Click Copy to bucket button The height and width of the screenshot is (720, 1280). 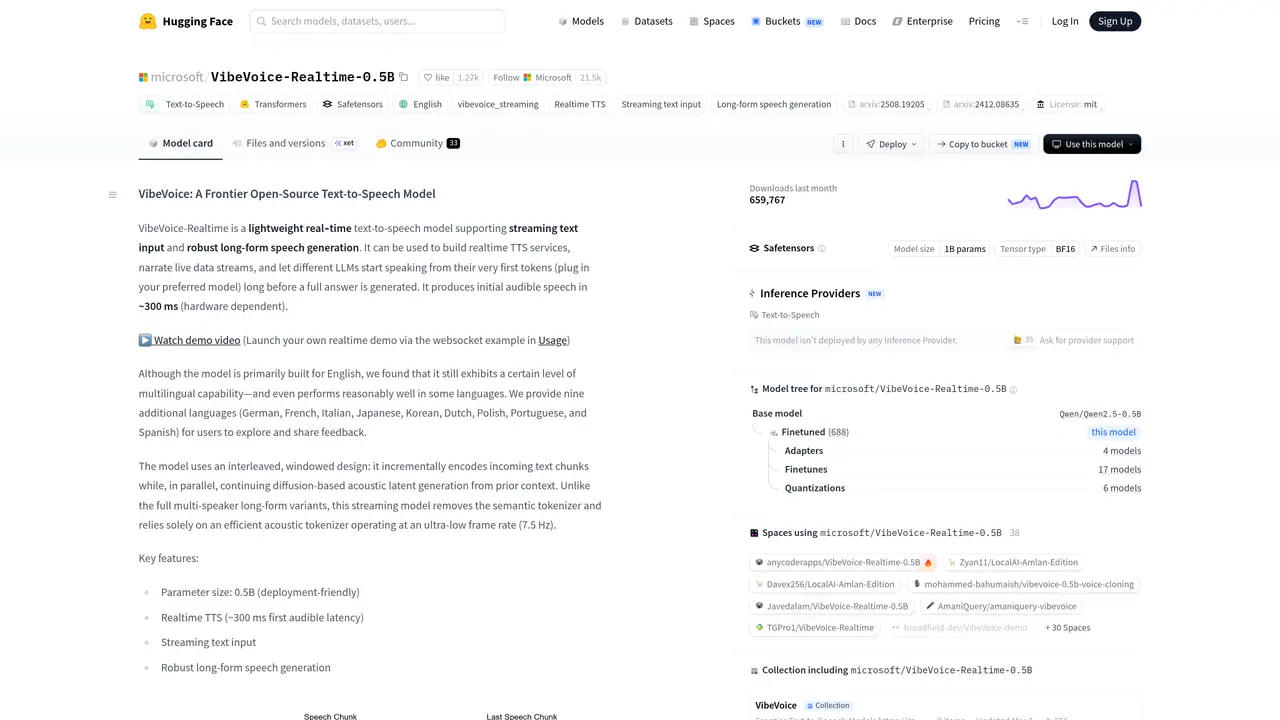click(x=983, y=144)
